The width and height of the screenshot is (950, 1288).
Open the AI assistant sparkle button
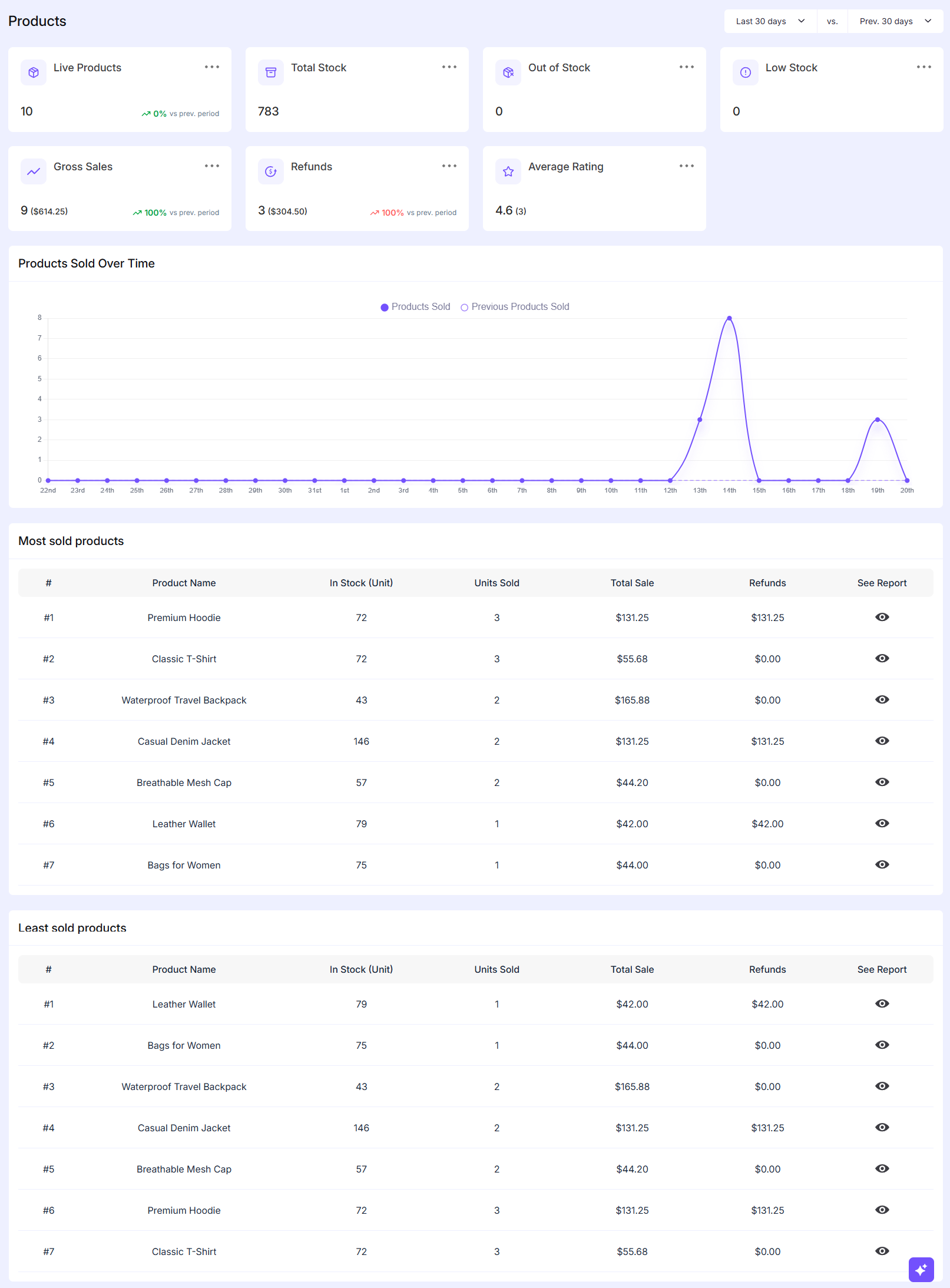[x=921, y=1269]
